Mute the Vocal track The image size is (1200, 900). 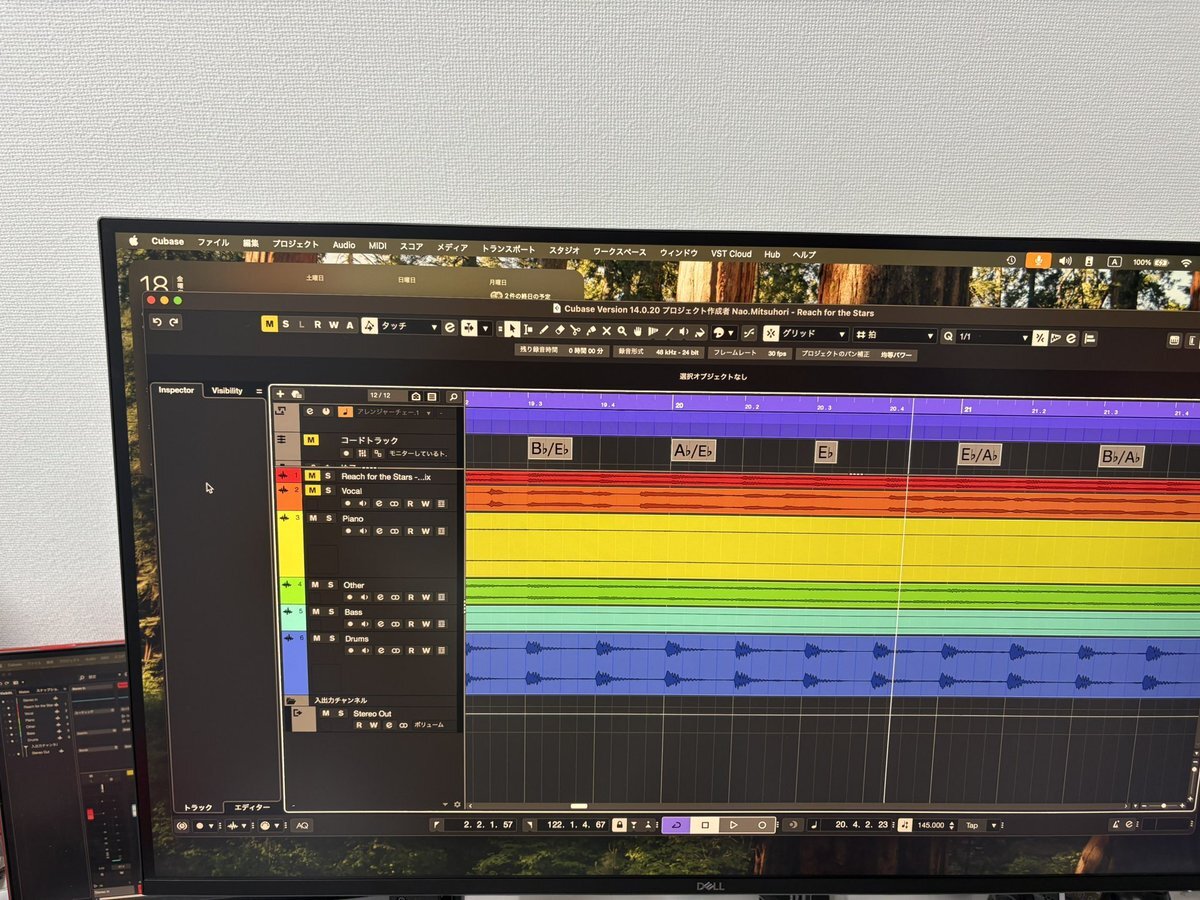click(313, 491)
